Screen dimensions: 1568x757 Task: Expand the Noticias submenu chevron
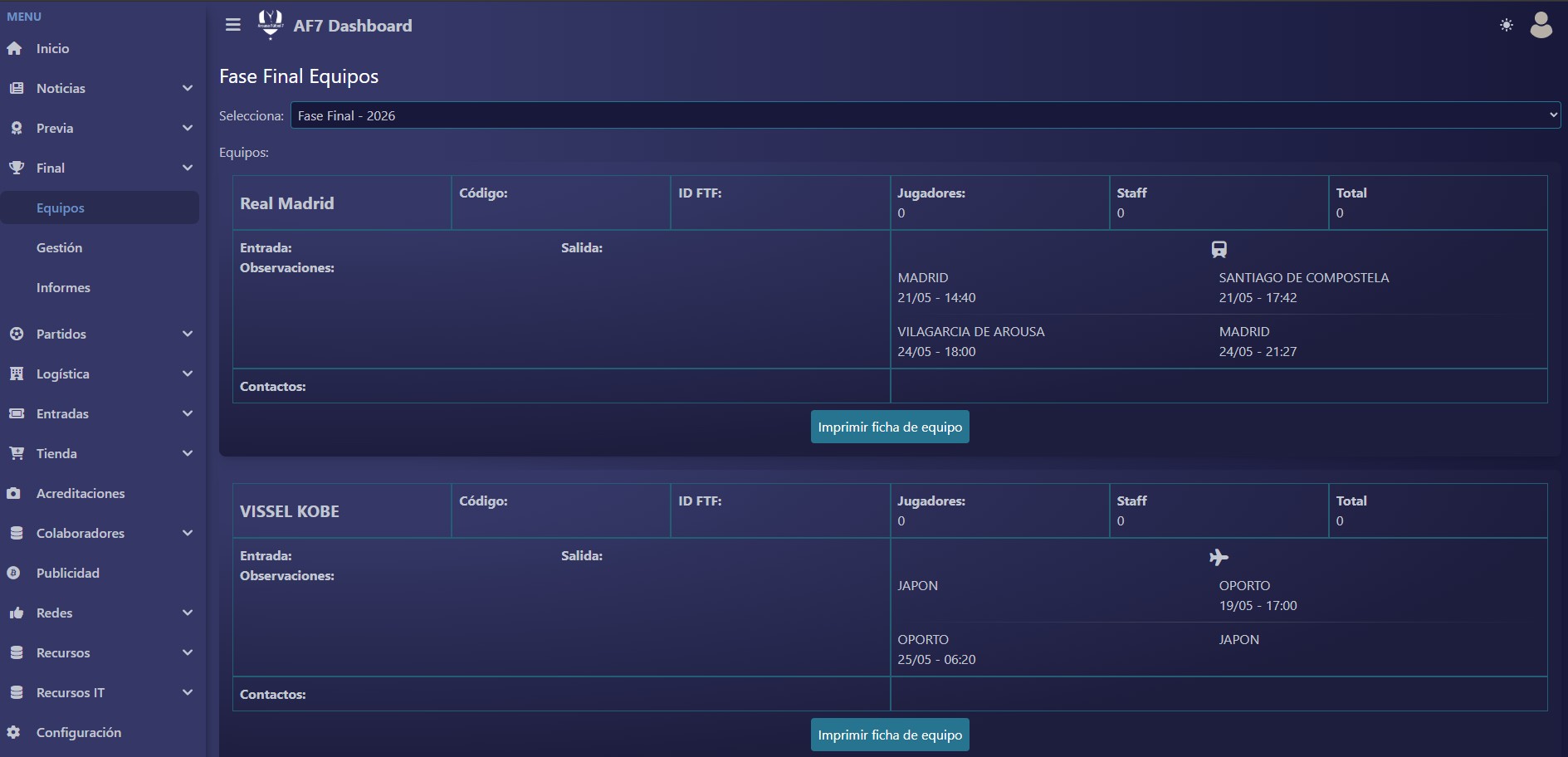(x=188, y=88)
